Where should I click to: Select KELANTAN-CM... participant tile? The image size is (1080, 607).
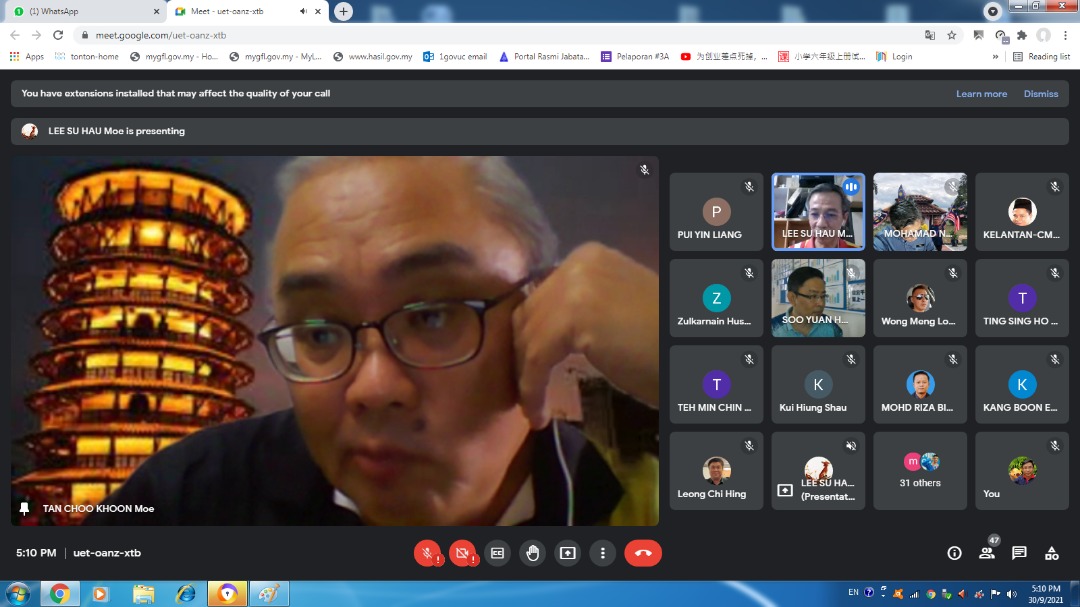(x=1022, y=212)
